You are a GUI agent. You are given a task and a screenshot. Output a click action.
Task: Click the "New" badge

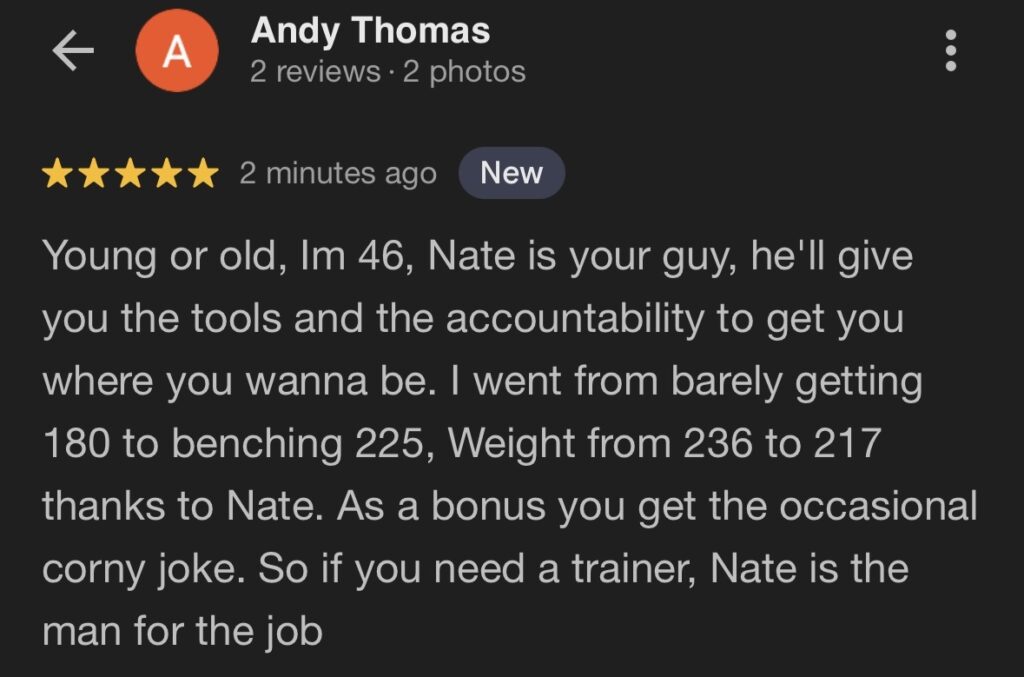[511, 173]
